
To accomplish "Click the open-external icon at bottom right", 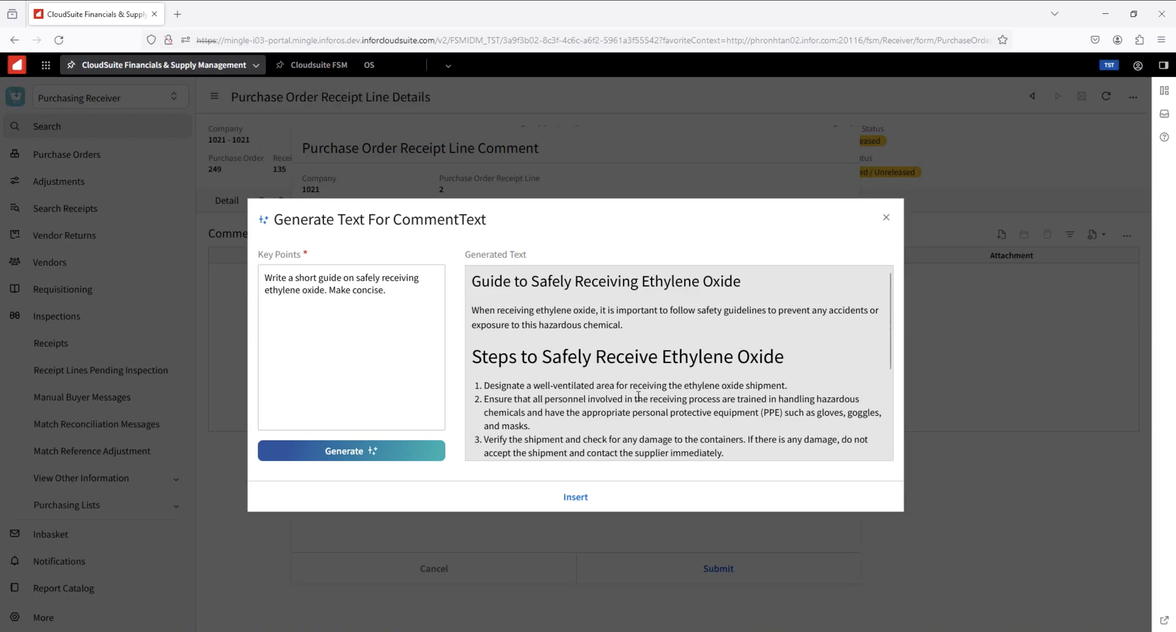I will [x=1164, y=620].
